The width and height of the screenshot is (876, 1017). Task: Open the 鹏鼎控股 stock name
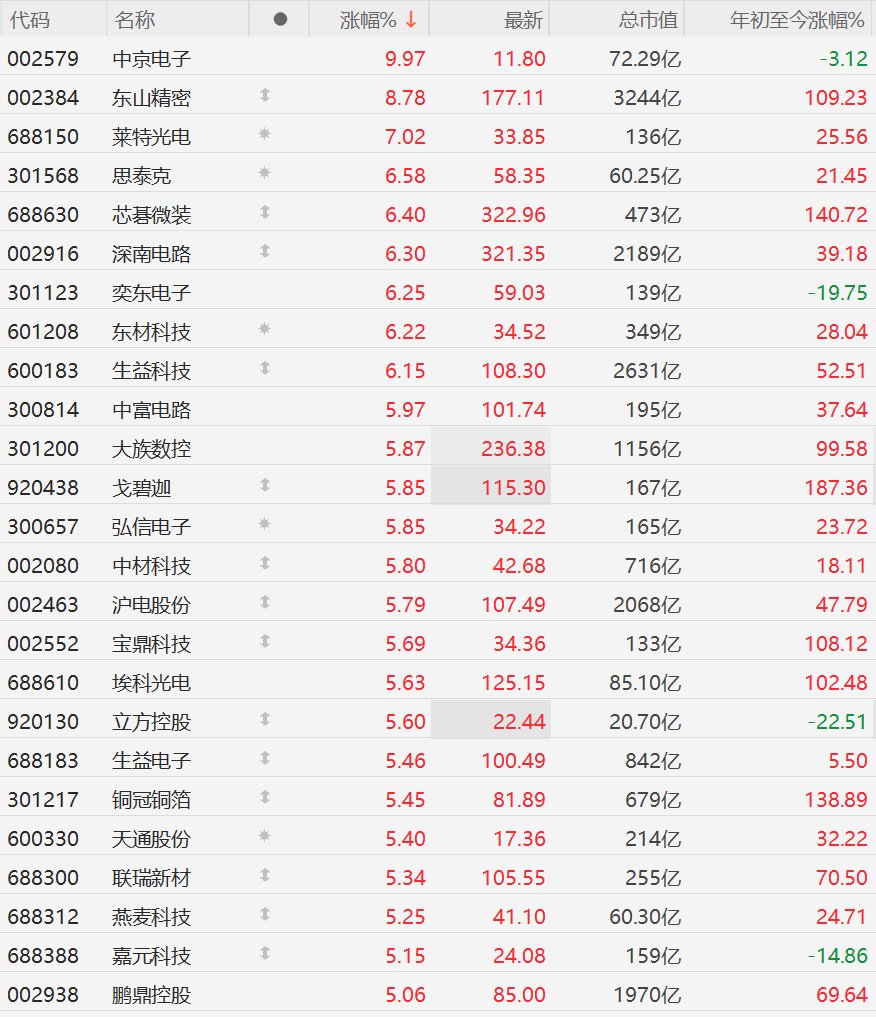[x=151, y=995]
